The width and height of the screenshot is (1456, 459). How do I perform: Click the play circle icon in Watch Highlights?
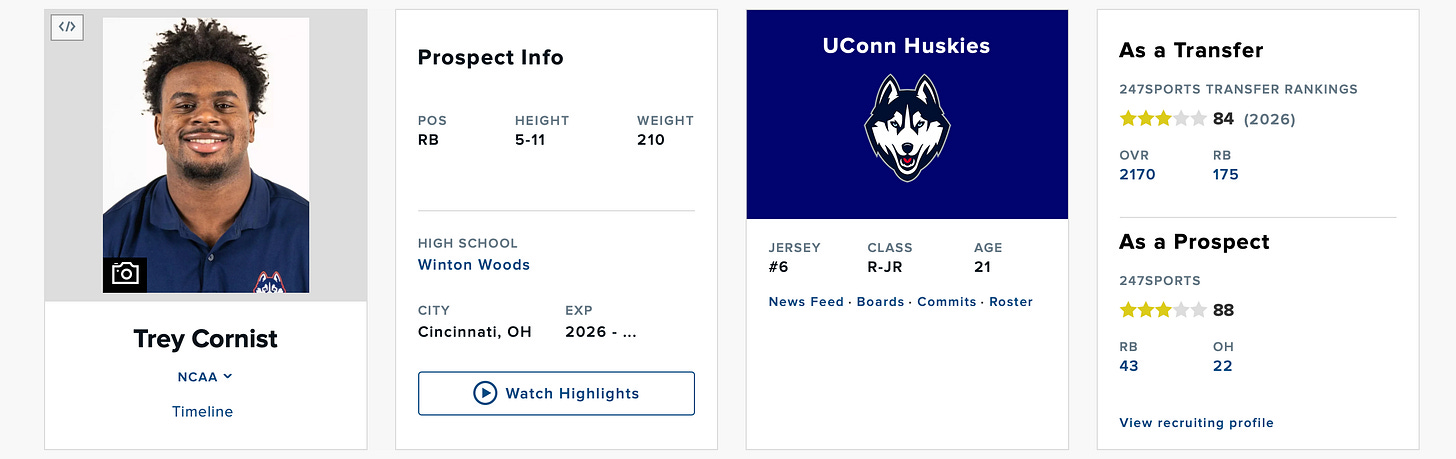pyautogui.click(x=485, y=393)
